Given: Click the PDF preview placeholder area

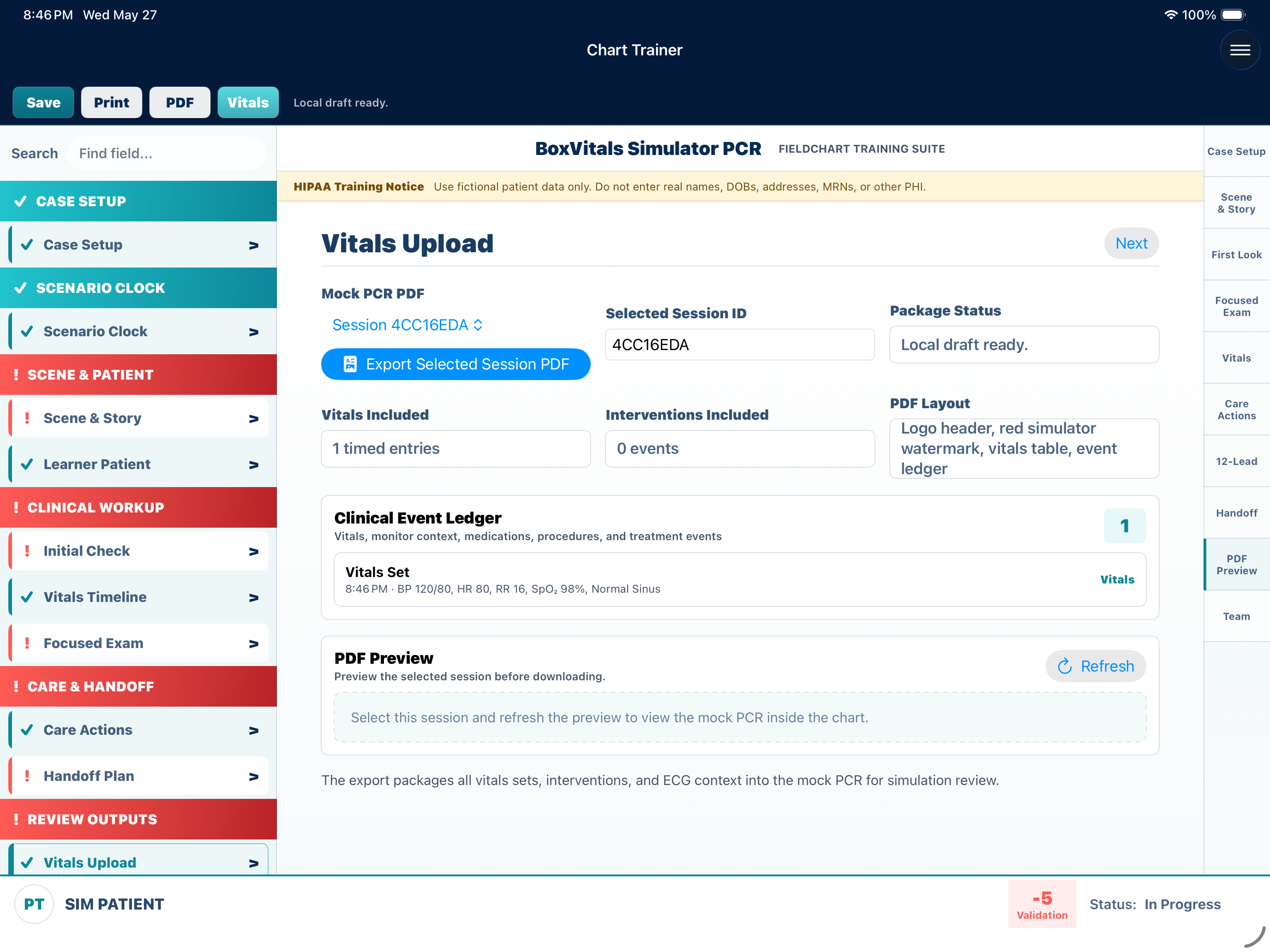Looking at the screenshot, I should pos(739,717).
